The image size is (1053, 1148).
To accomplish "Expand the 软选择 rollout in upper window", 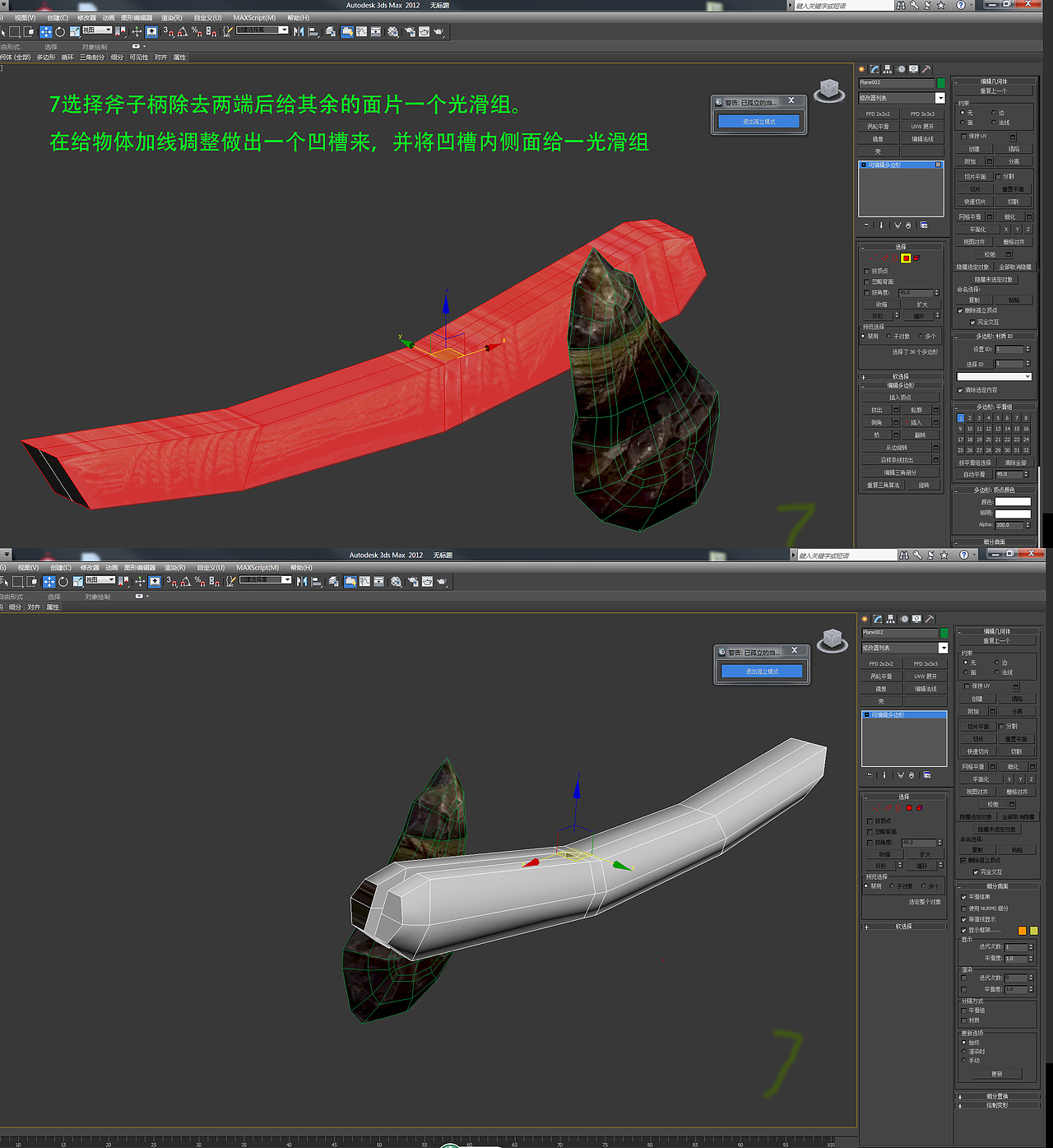I will 901,376.
